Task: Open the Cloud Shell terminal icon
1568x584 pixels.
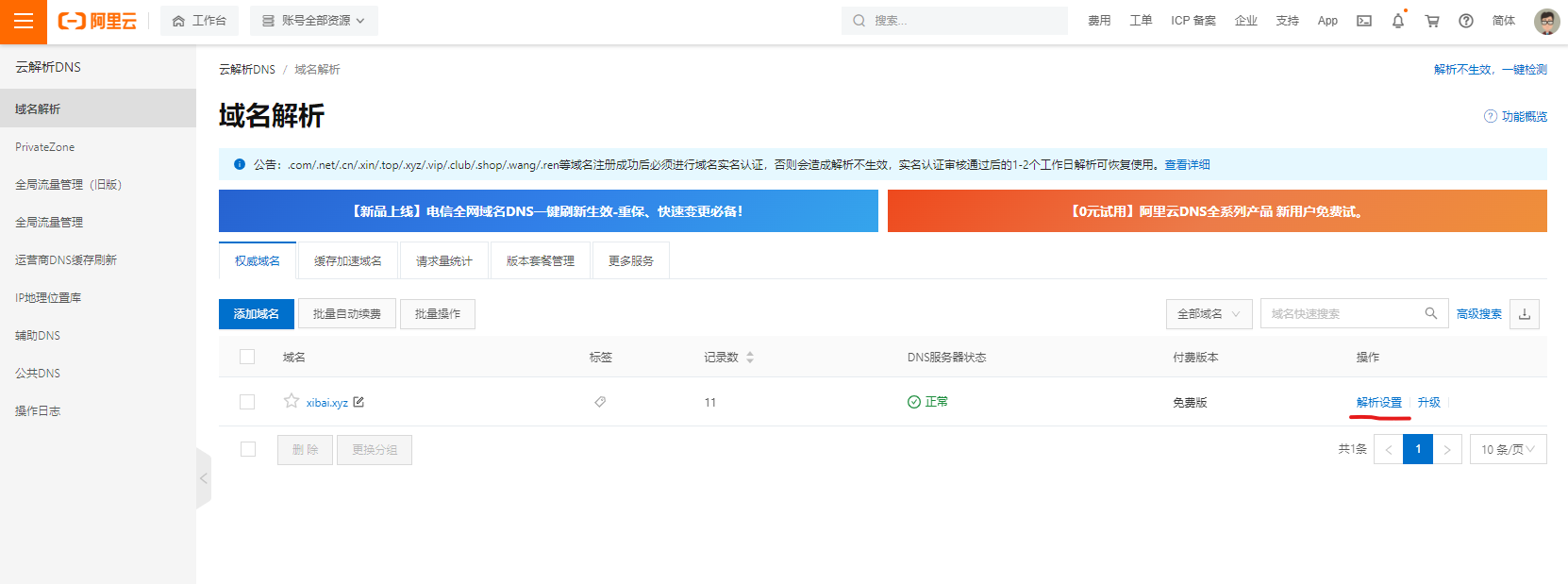Action: click(1363, 21)
